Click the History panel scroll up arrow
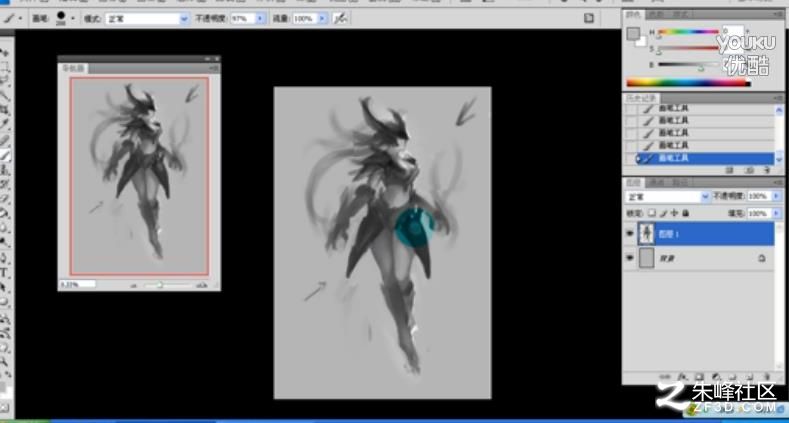This screenshot has width=789, height=423. click(x=779, y=110)
